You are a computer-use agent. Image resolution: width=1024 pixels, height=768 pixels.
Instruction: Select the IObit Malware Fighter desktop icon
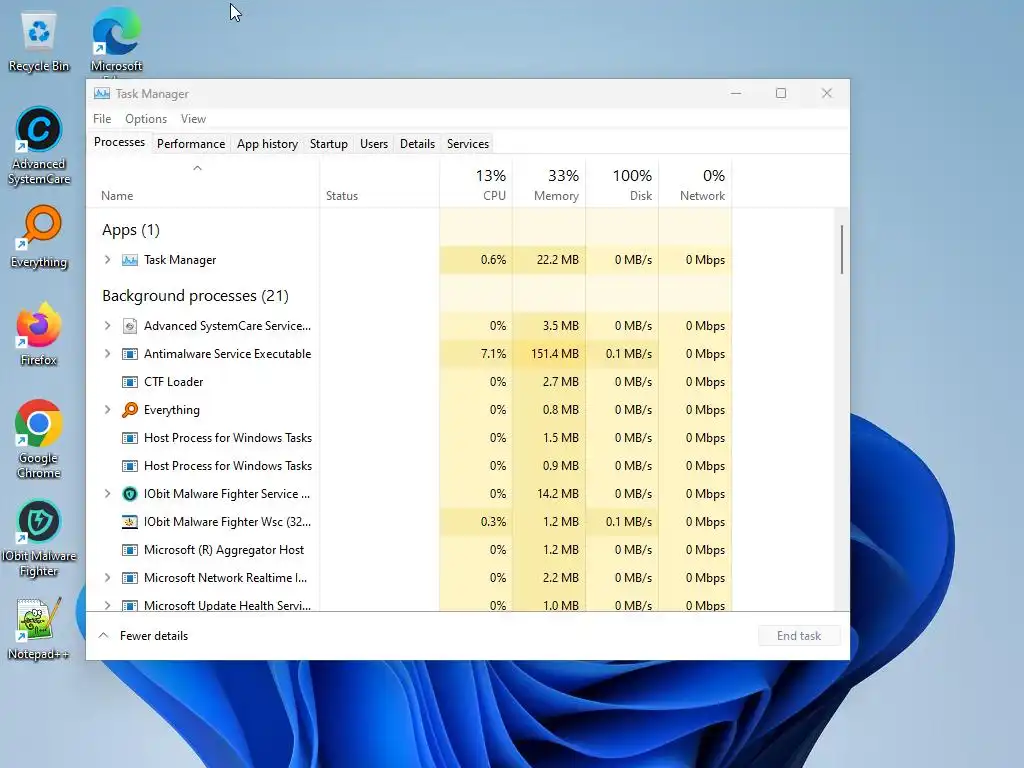point(39,538)
